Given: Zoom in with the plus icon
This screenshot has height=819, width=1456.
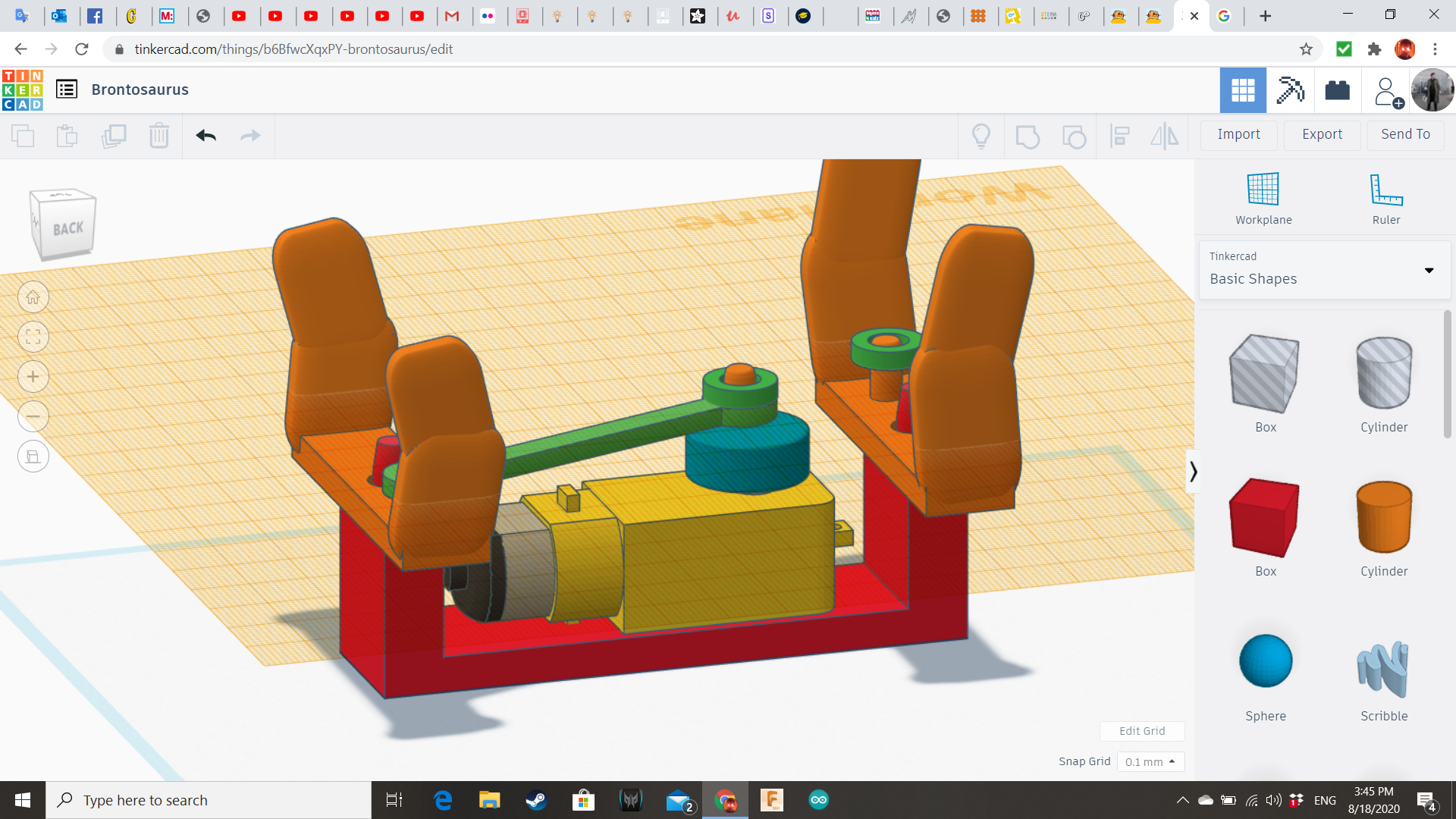Looking at the screenshot, I should 33,377.
